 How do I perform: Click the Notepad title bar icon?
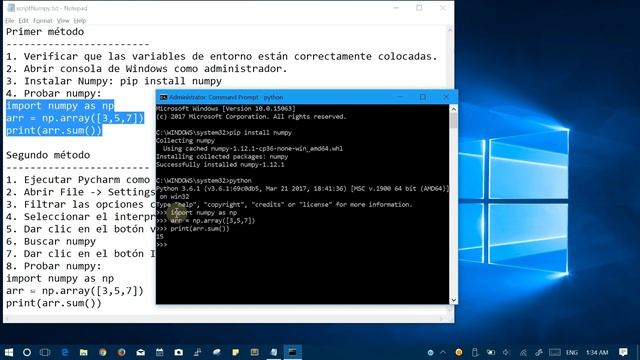click(x=11, y=8)
